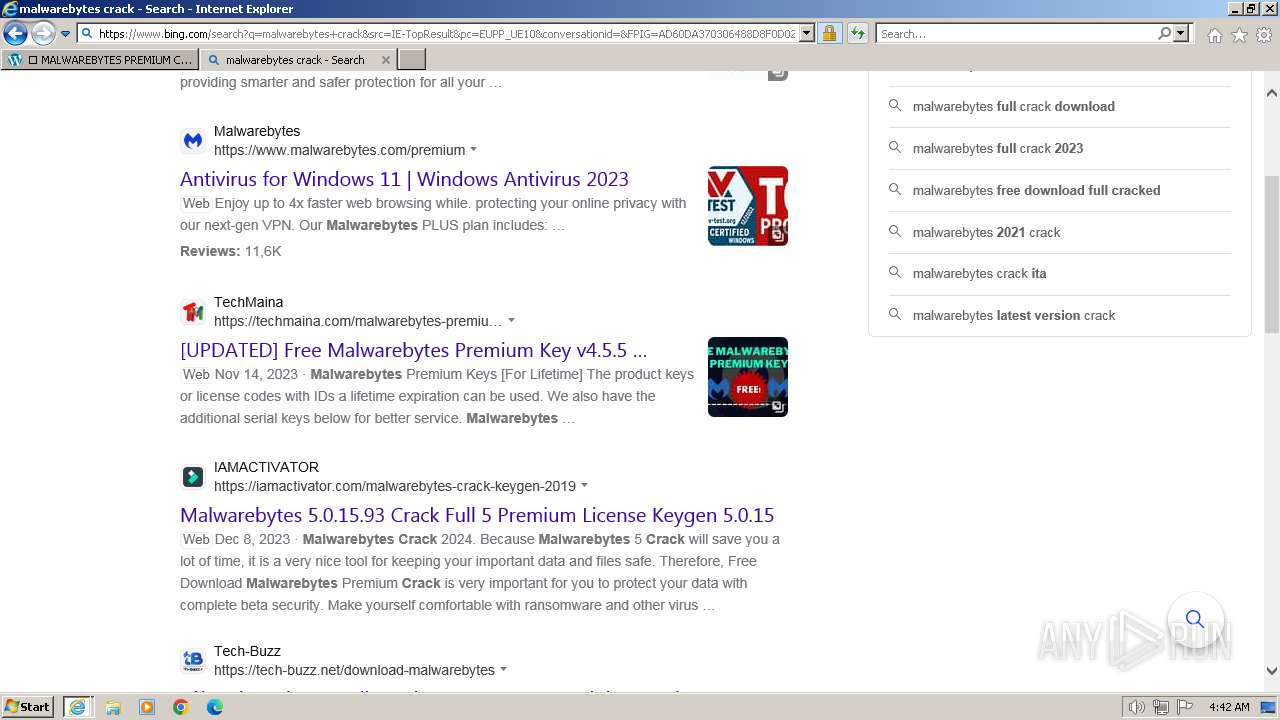Open Antivirus for Windows 11 result link
Viewport: 1280px width, 720px height.
coord(404,179)
